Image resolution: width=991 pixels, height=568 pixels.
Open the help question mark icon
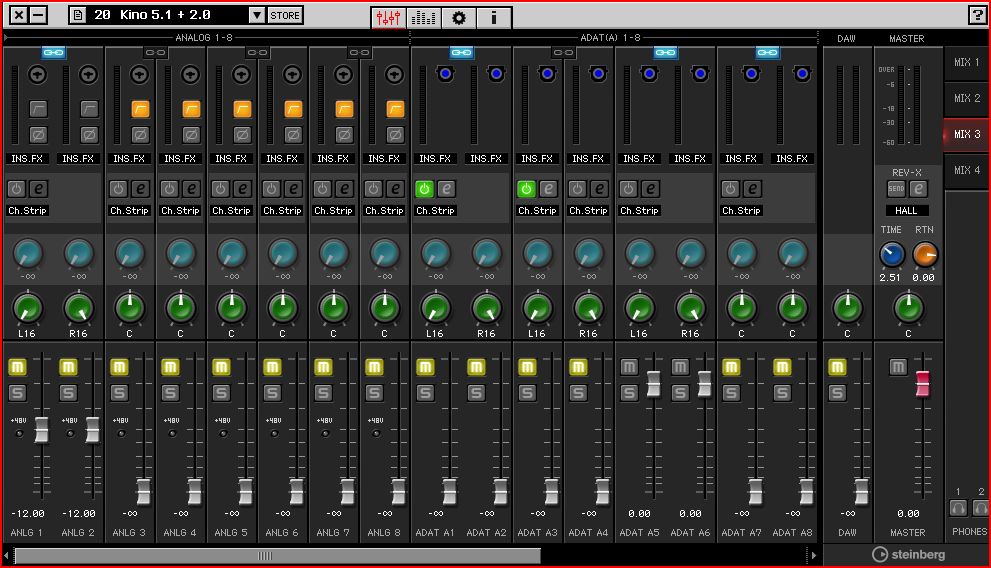(x=976, y=15)
